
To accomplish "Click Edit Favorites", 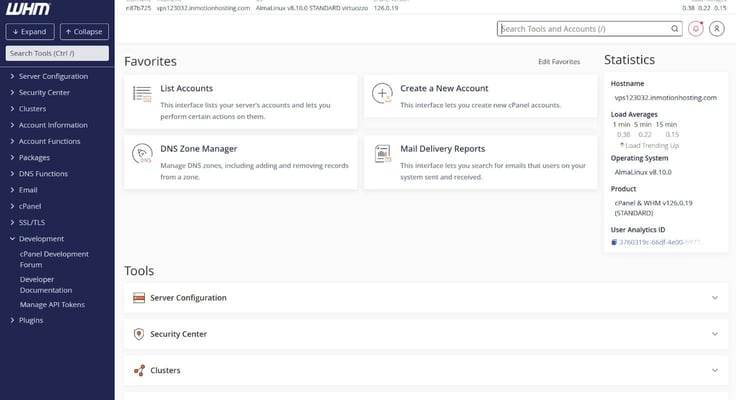I will [559, 62].
